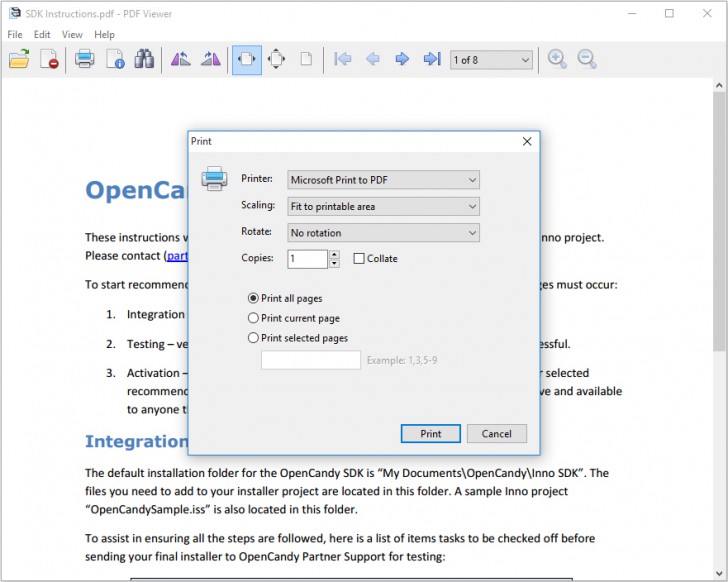Screen dimensions: 728x582
Task: Click the Print button in dialog
Action: point(430,433)
